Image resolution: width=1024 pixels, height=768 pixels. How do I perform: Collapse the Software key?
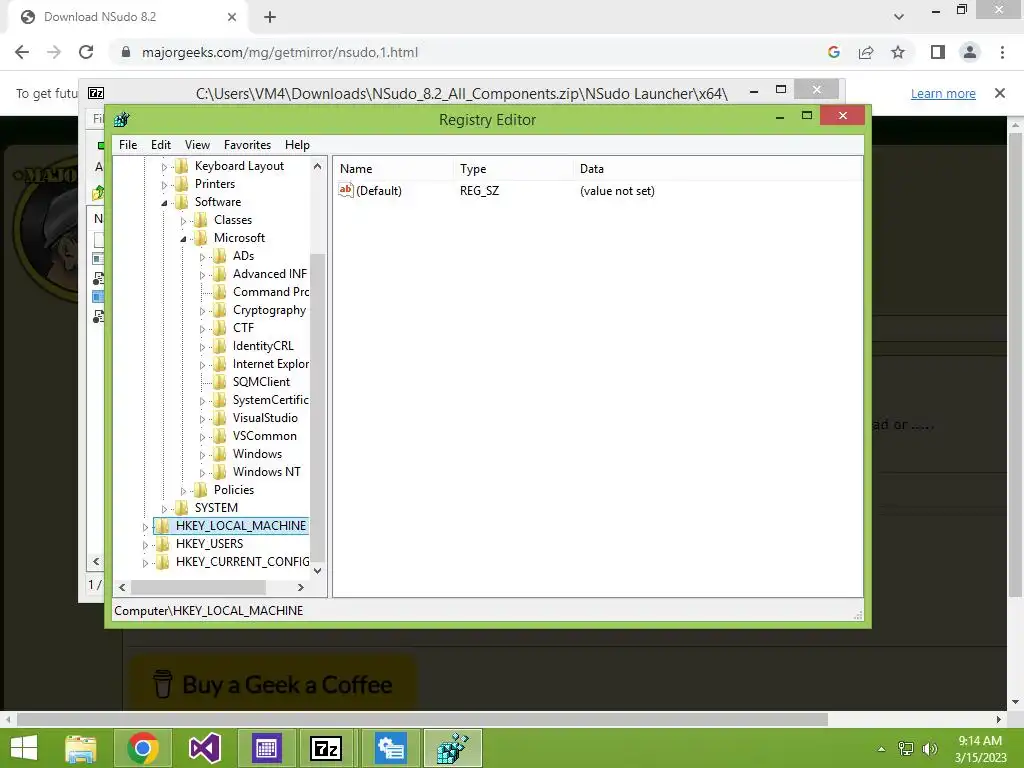[164, 203]
